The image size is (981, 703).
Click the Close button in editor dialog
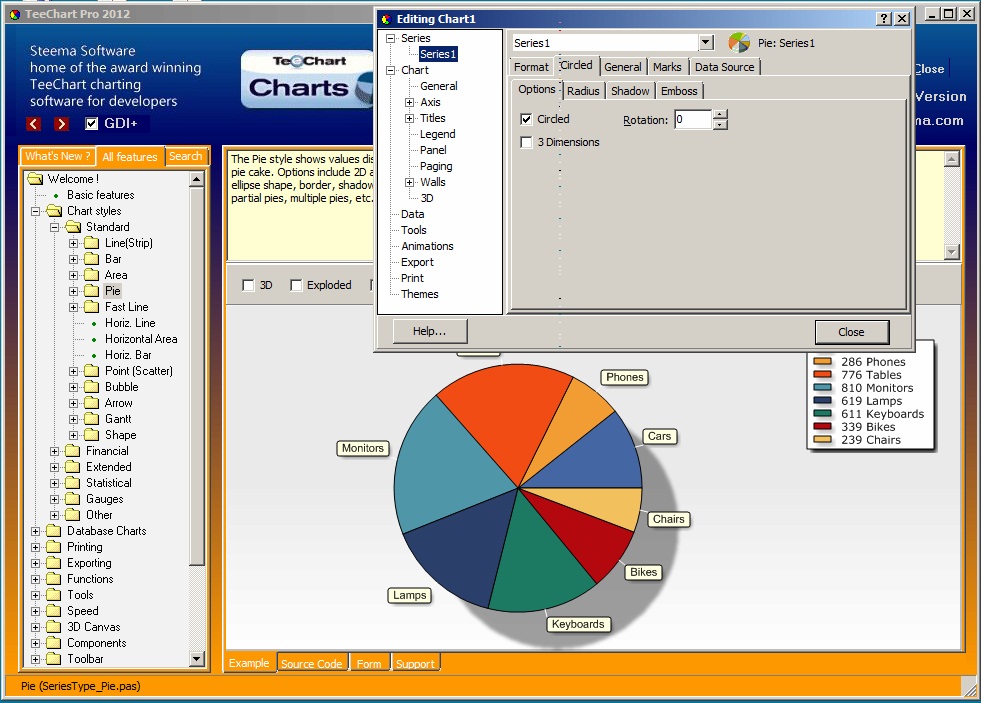[x=851, y=332]
